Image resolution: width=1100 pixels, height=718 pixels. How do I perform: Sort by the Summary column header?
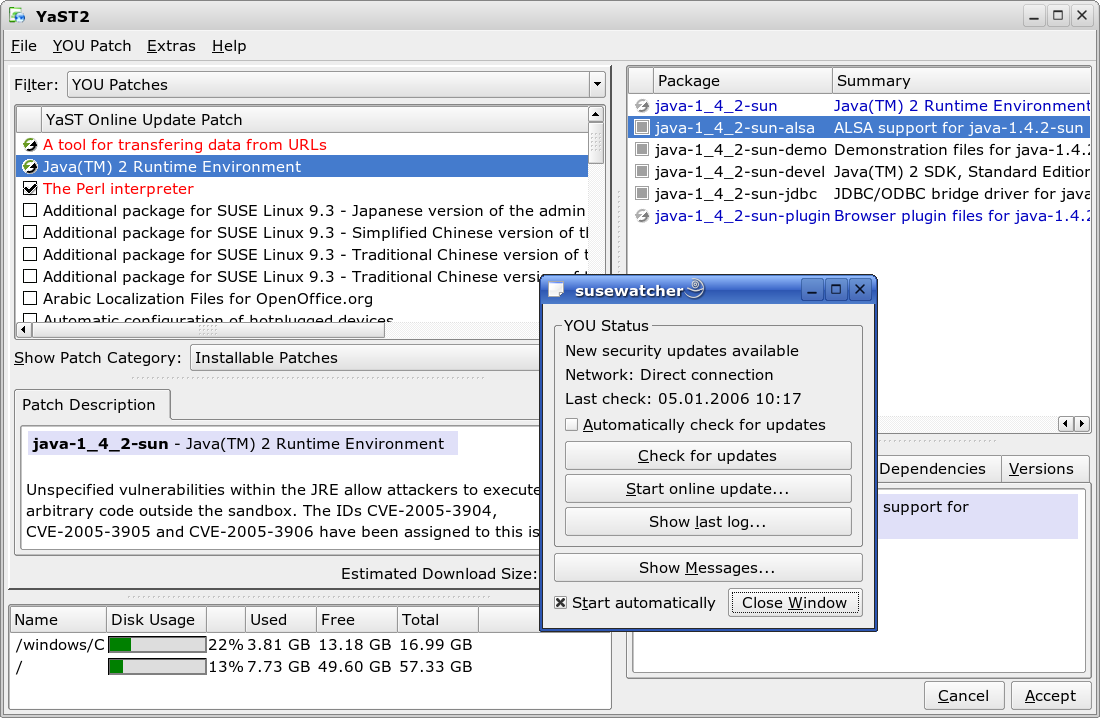tap(961, 81)
